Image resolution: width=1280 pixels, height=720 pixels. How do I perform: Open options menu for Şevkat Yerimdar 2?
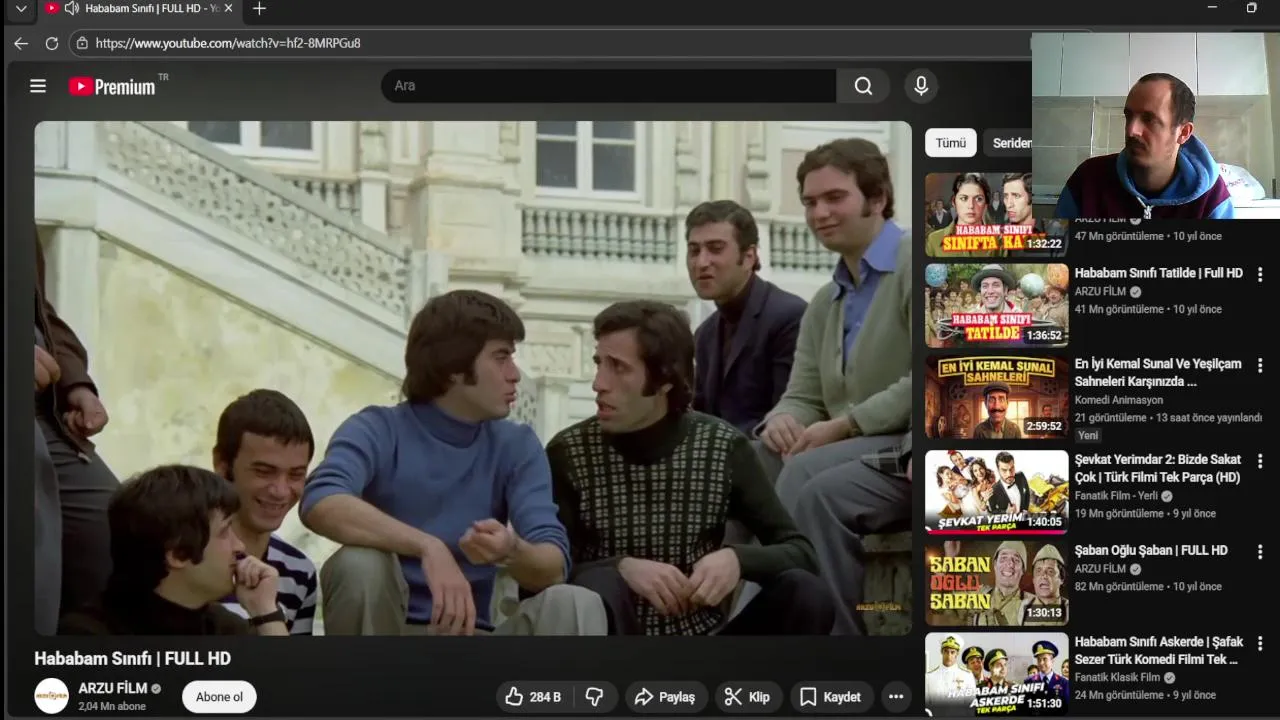(1260, 460)
